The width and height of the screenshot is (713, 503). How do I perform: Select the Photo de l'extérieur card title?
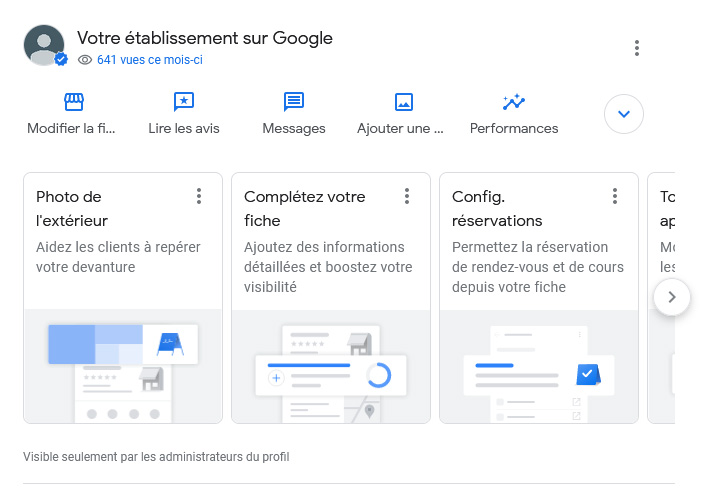tap(72, 208)
